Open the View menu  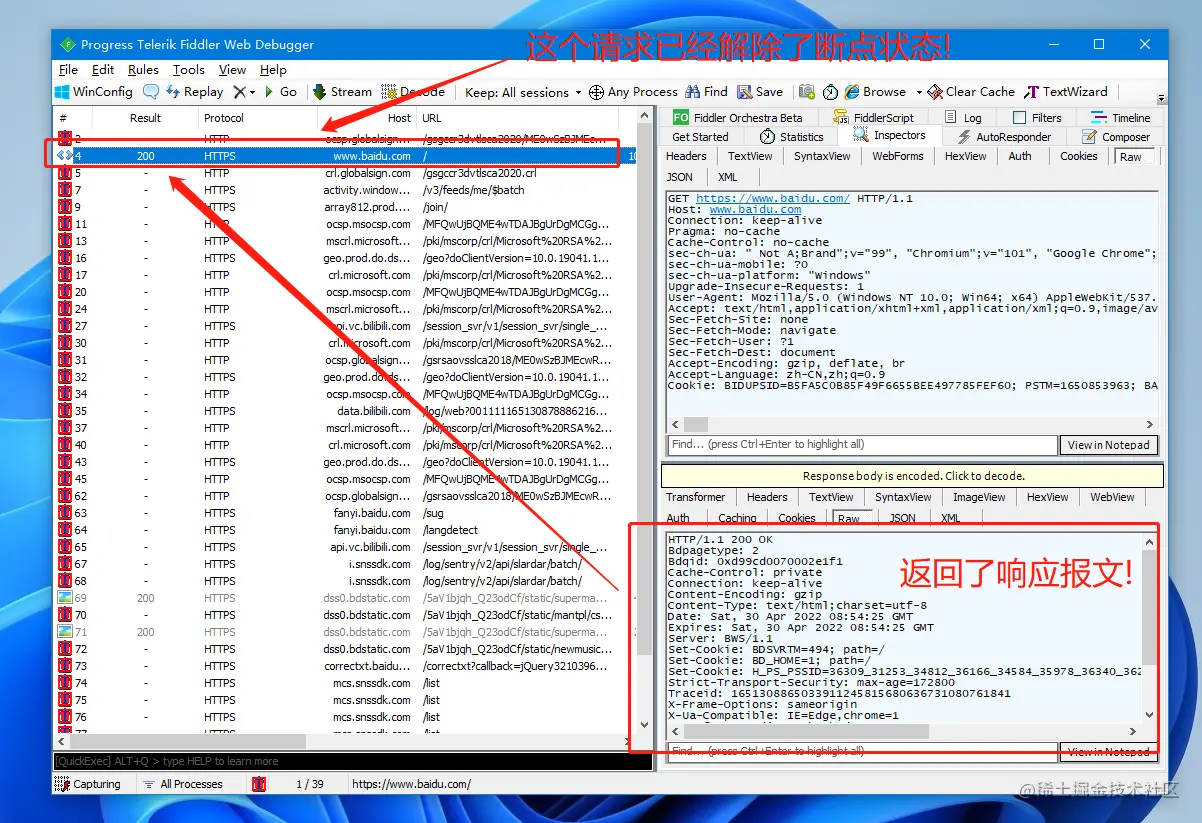(x=232, y=70)
